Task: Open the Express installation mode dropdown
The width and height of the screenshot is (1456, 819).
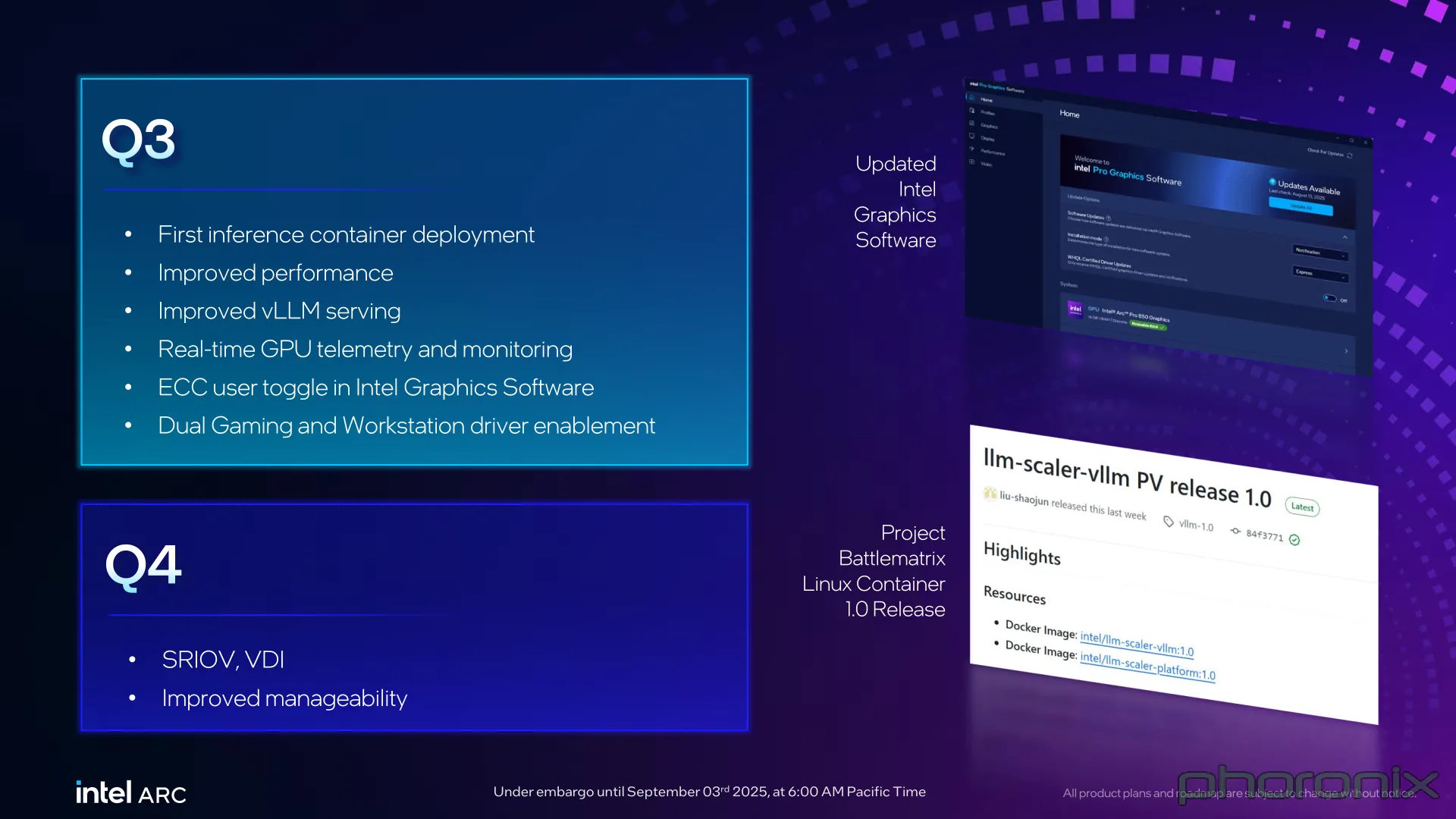Action: 1320,274
